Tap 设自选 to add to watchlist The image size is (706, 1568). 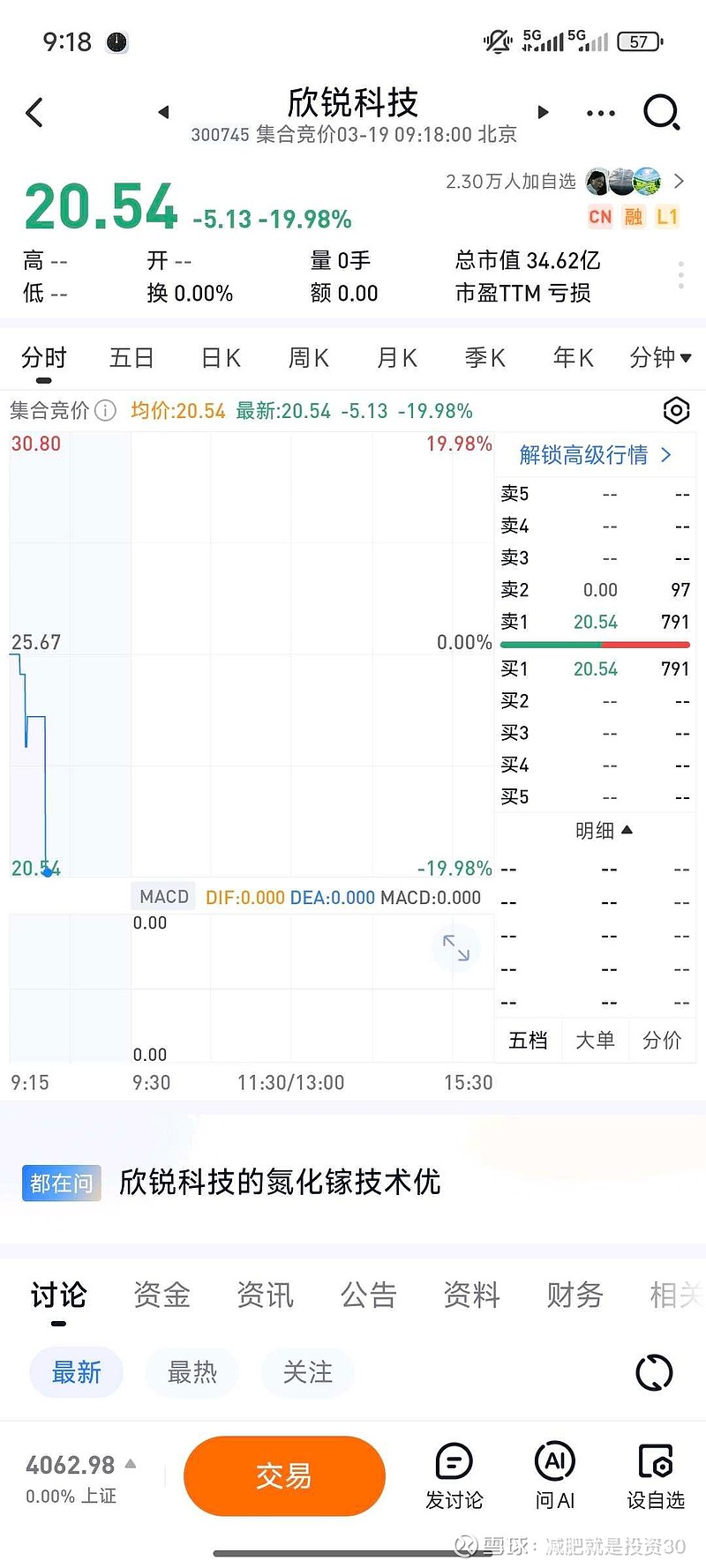(x=656, y=1475)
